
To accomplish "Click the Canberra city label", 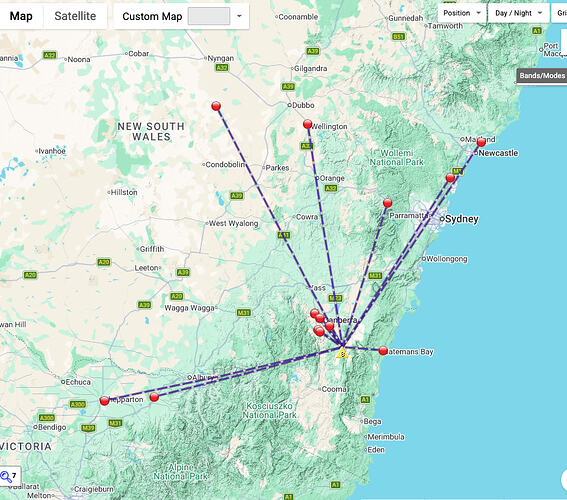I will coord(341,320).
